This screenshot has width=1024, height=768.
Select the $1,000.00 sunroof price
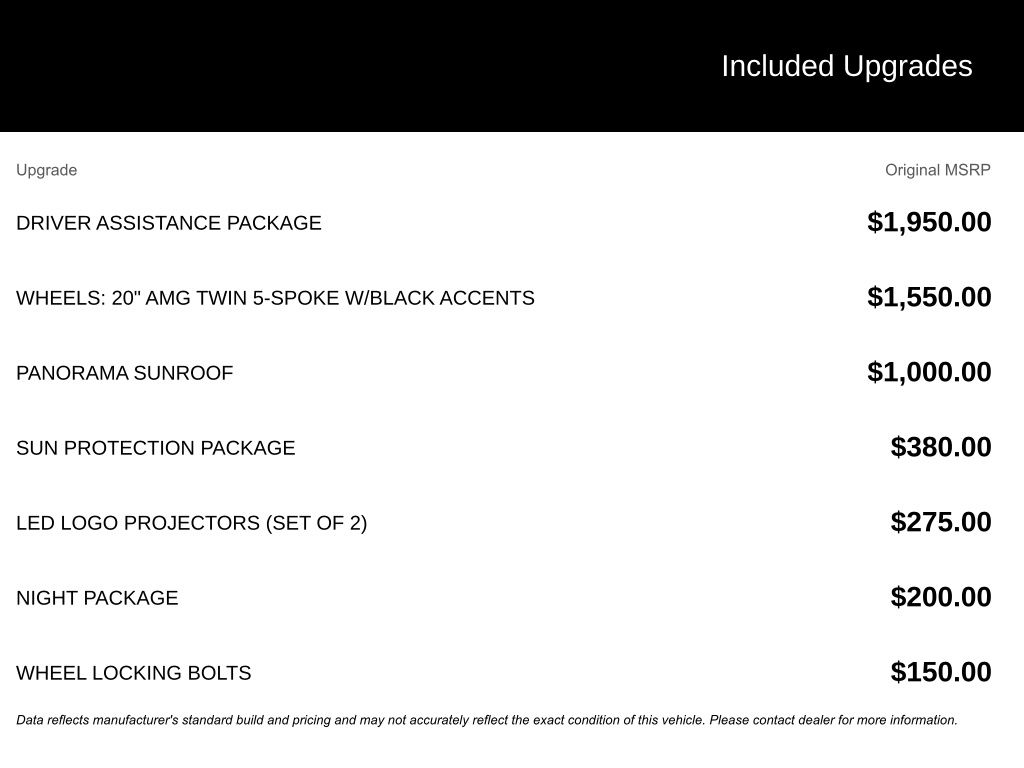coord(929,372)
